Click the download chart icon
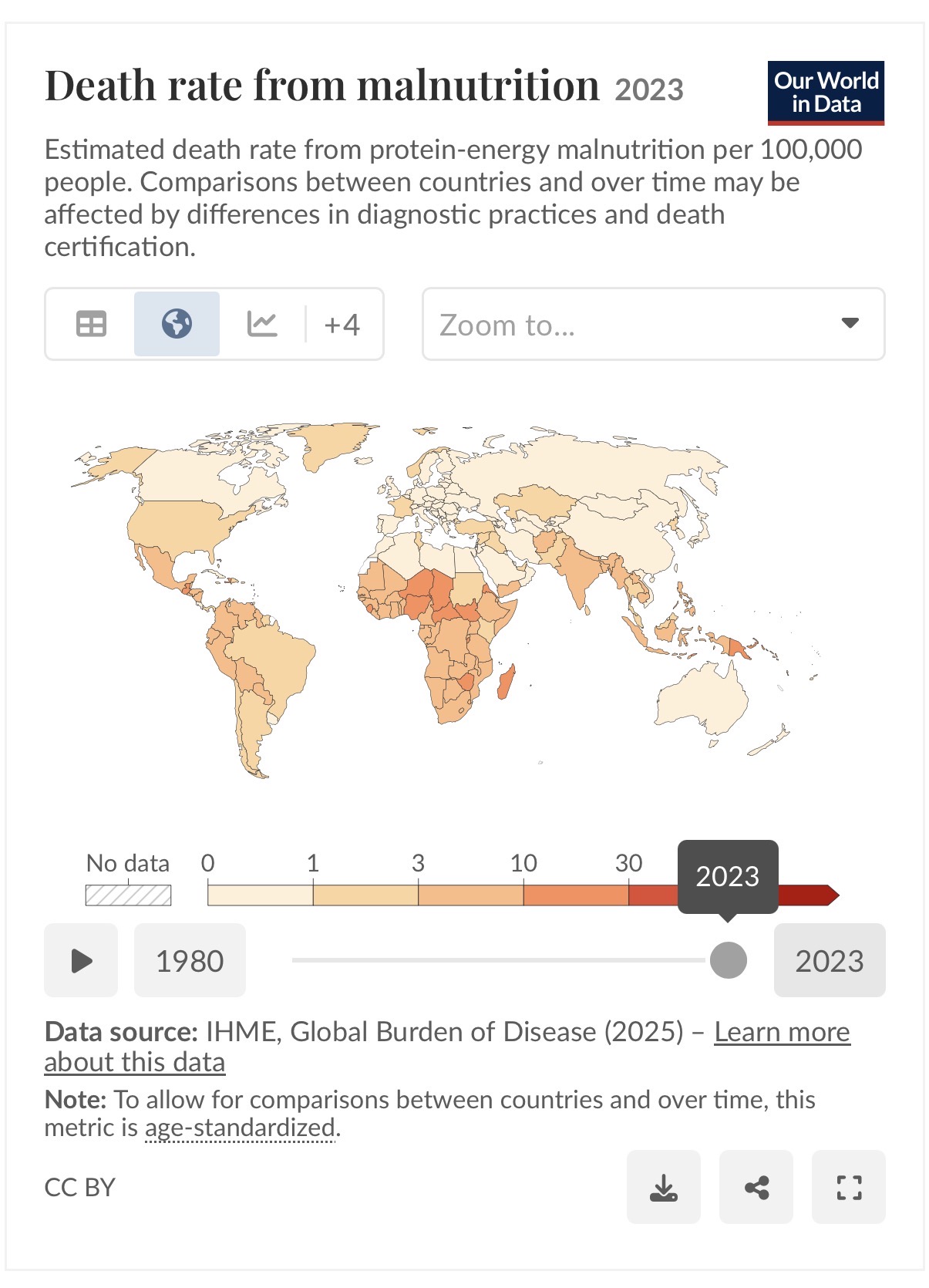 pyautogui.click(x=664, y=1187)
